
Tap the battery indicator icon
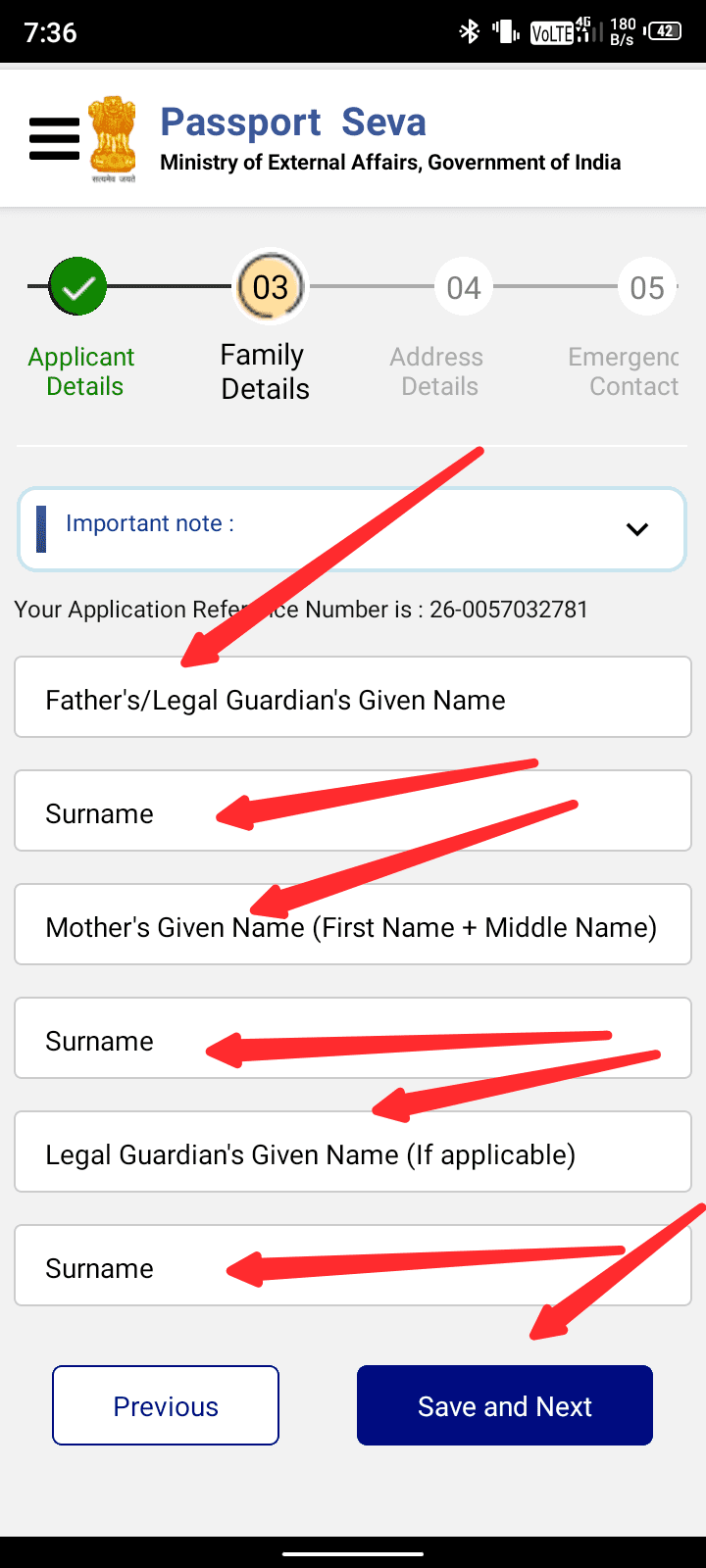coord(664,31)
